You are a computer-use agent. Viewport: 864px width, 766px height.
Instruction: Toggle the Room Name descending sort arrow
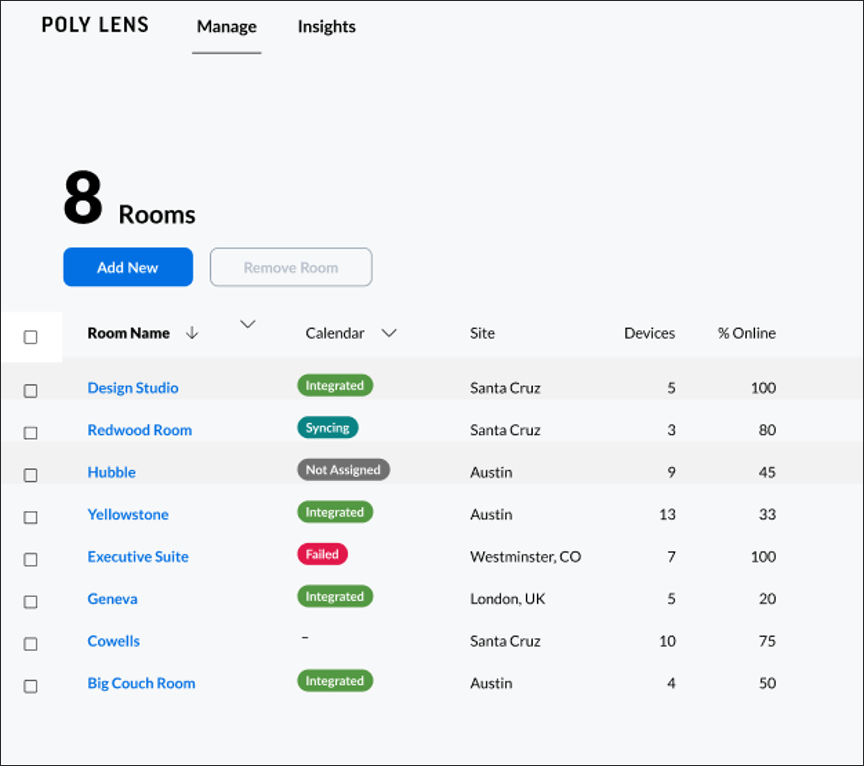coord(192,333)
